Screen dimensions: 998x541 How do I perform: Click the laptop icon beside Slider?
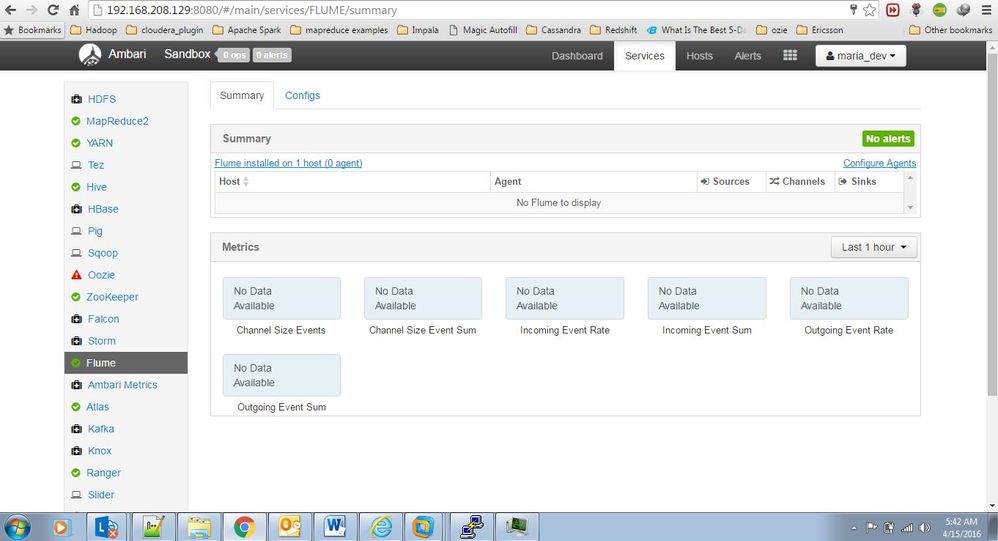76,495
